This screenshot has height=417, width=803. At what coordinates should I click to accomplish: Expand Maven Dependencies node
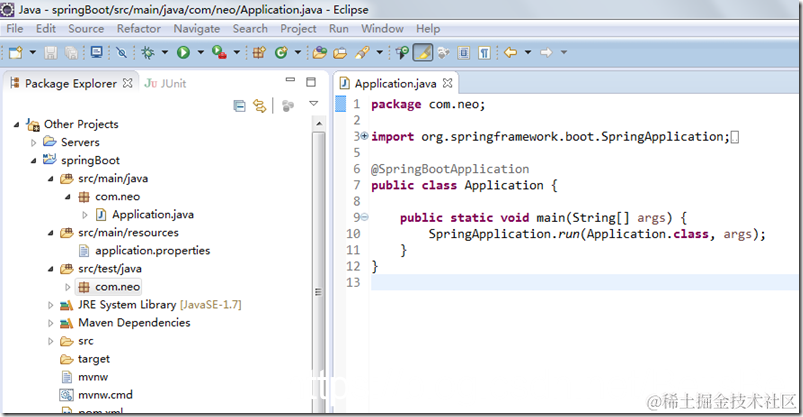coord(50,323)
